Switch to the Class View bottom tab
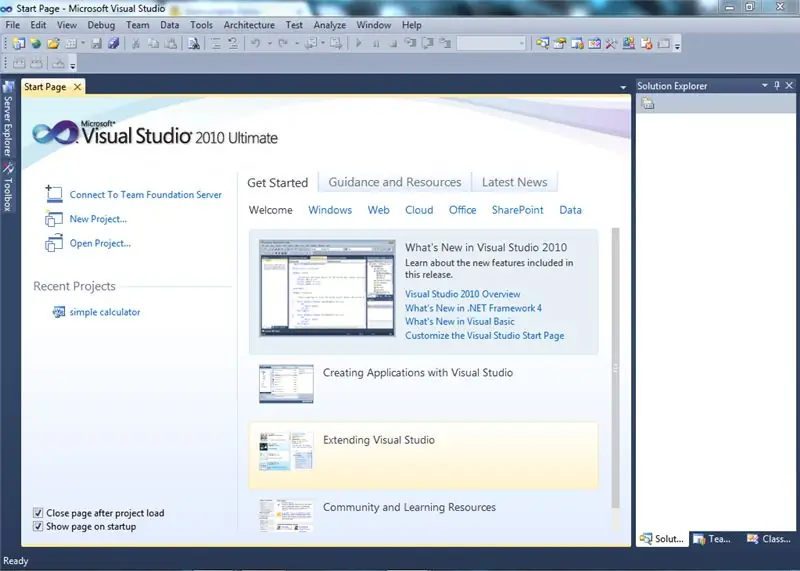Screen dimensions: 800x571 pyautogui.click(x=768, y=538)
